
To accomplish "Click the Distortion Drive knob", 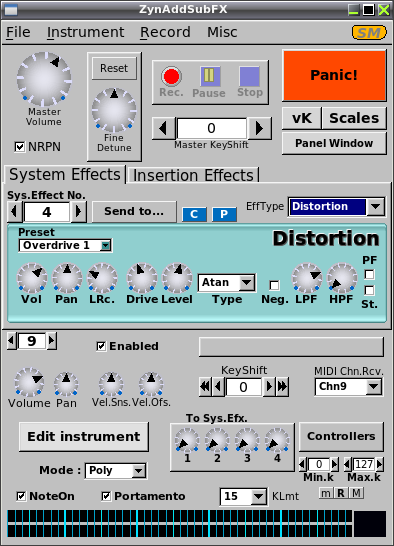I will [x=141, y=278].
